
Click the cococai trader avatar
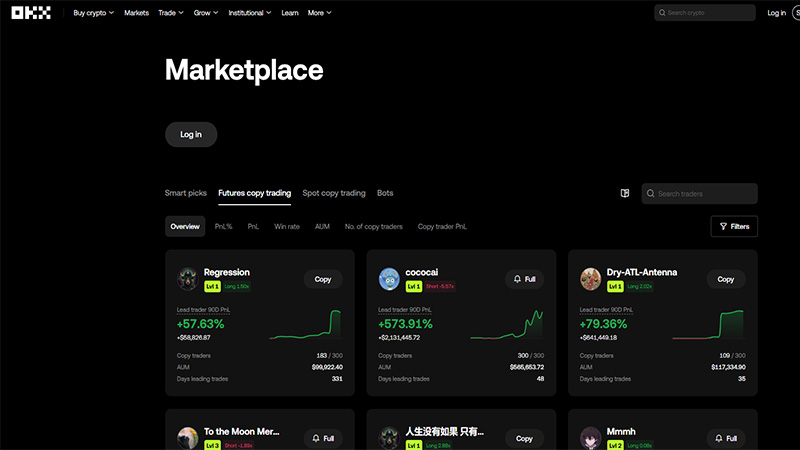(x=389, y=279)
